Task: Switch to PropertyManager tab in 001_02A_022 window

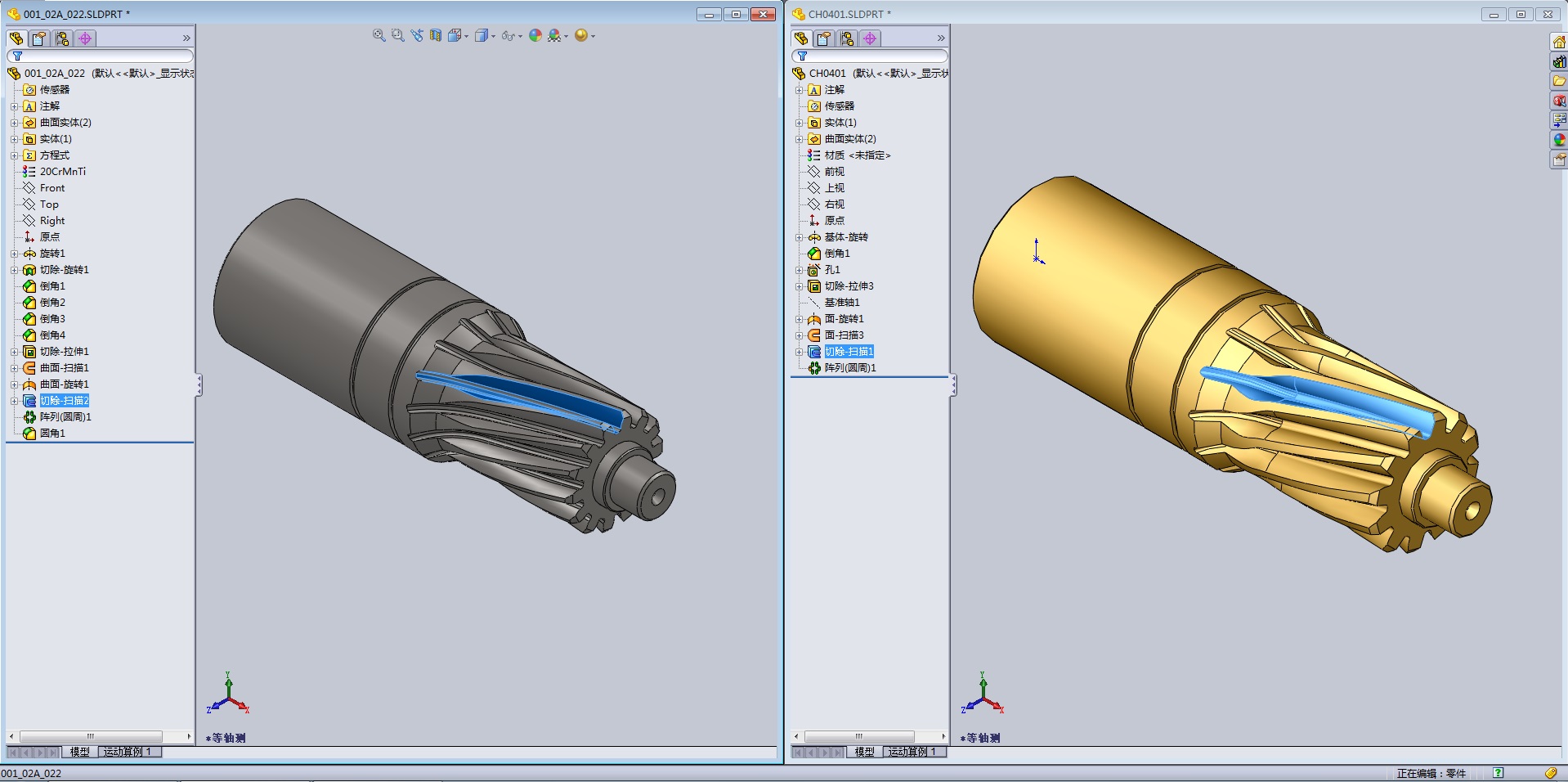Action: click(39, 38)
